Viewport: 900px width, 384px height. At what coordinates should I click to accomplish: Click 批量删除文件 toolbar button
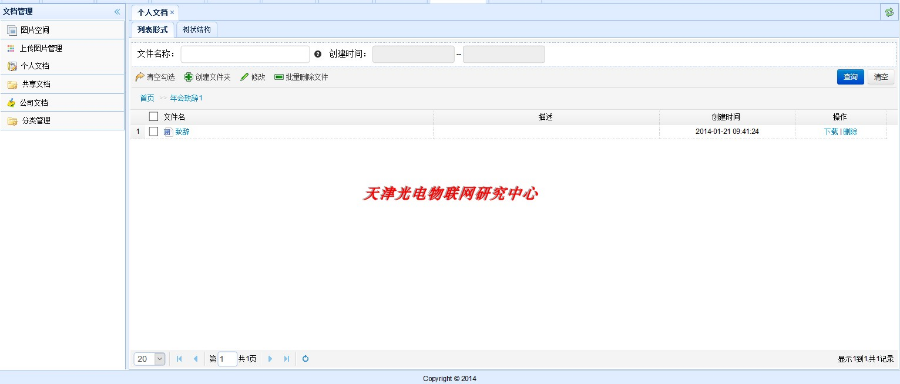[x=301, y=77]
